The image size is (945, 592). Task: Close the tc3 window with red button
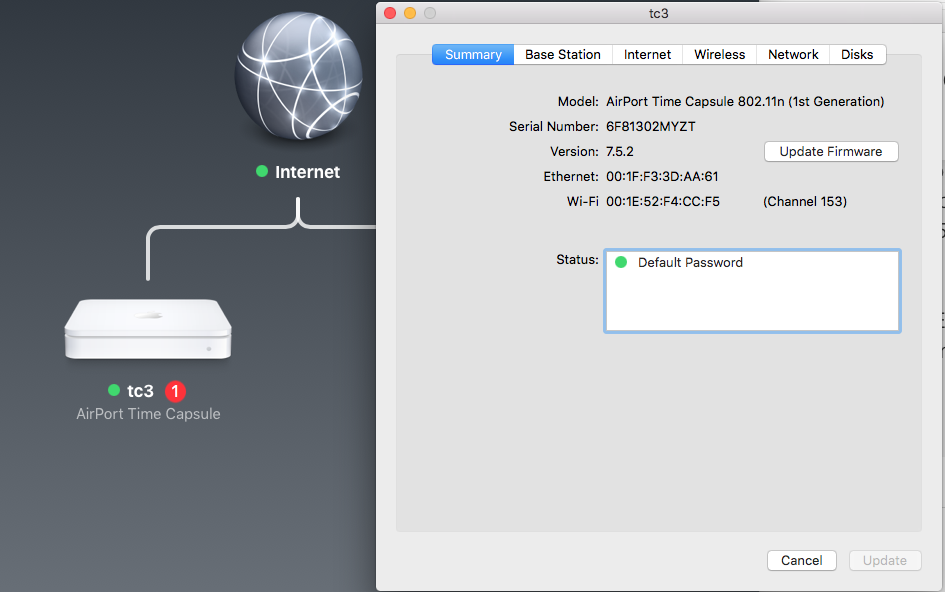pyautogui.click(x=390, y=13)
